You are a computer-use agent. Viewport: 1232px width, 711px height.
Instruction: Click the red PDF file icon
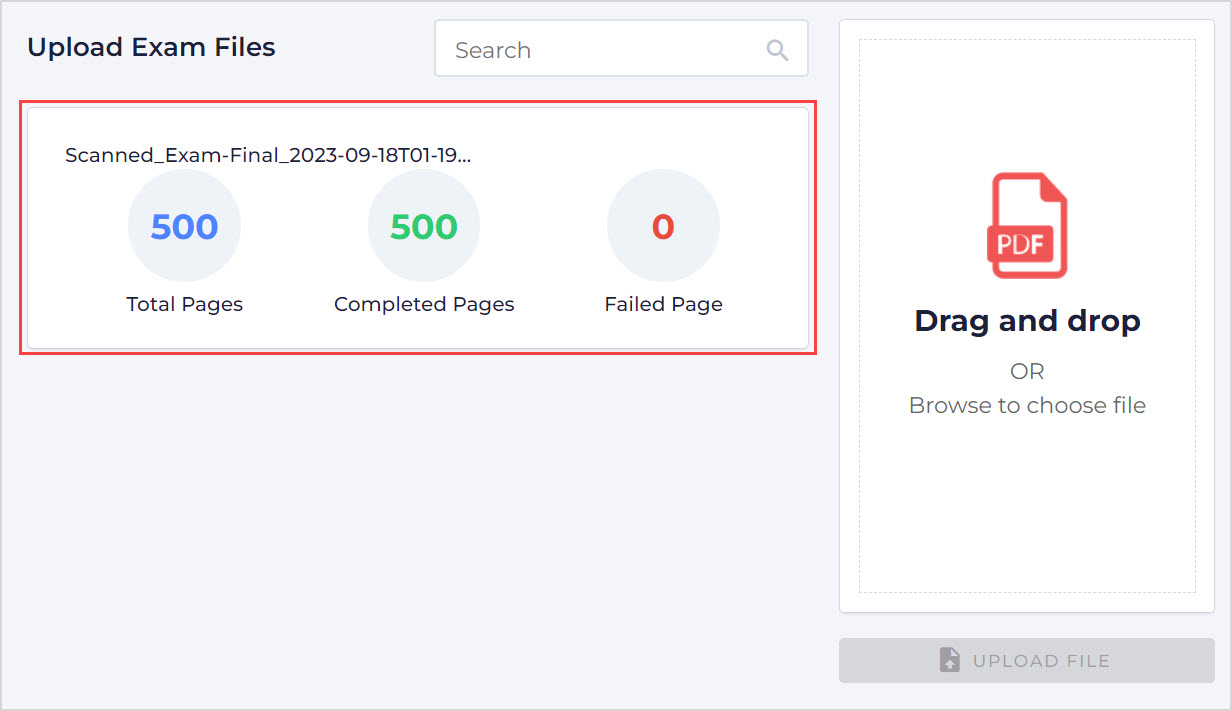(x=1027, y=226)
